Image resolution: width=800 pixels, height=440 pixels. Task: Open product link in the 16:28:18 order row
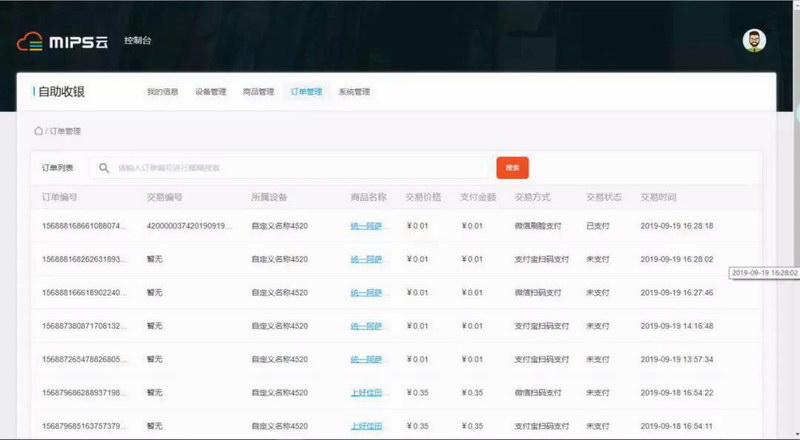(x=366, y=226)
